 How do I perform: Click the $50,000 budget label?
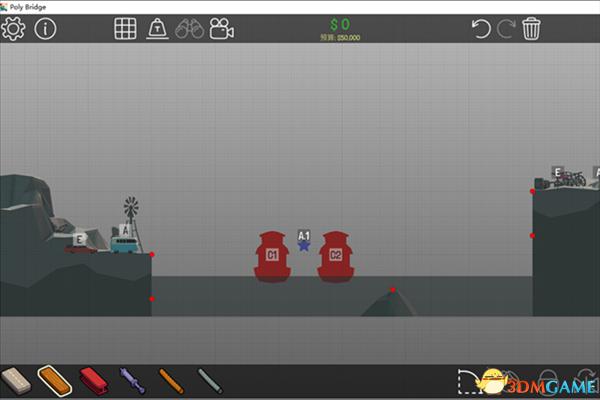pos(340,38)
